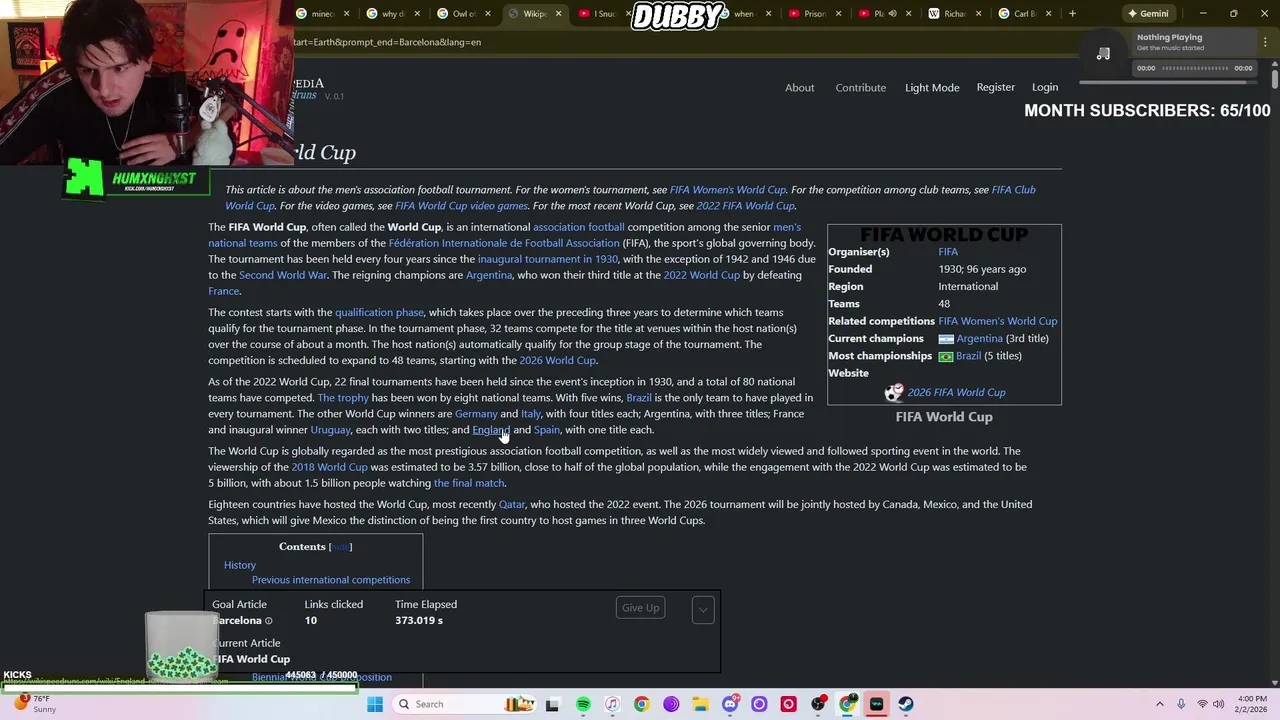Open OBS Studio taskbar icon
Image resolution: width=1280 pixels, height=720 pixels.
(x=818, y=704)
